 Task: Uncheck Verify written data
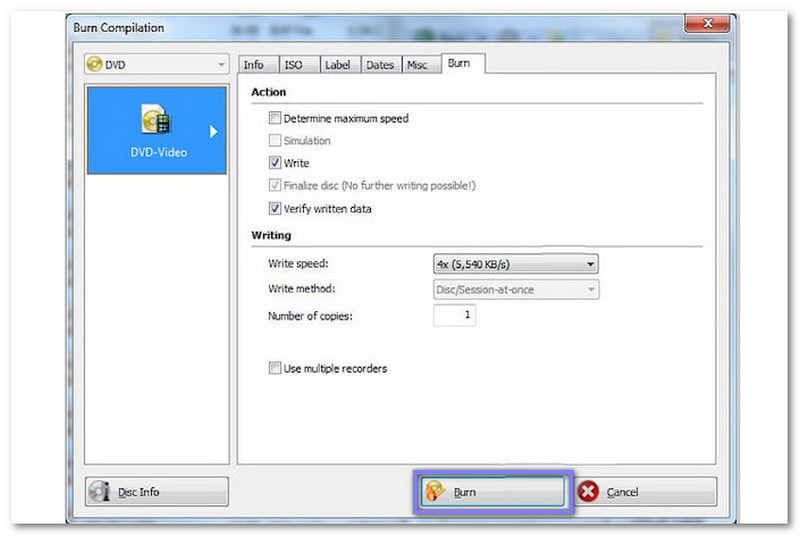pos(274,208)
